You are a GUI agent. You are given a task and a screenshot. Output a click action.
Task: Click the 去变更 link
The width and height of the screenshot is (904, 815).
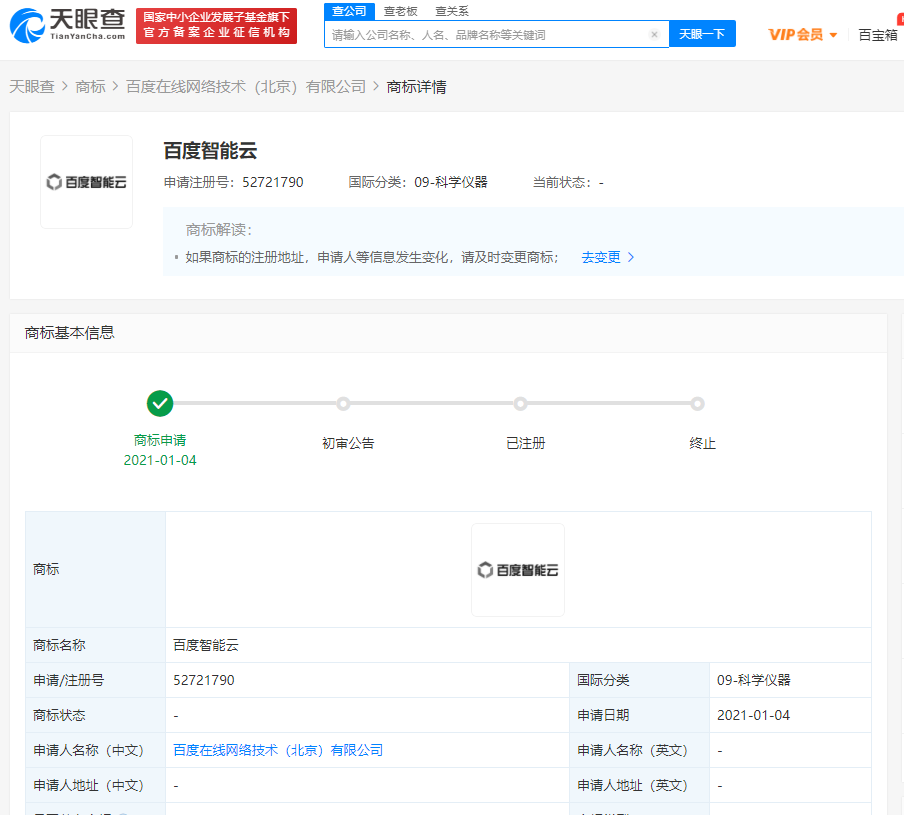[601, 257]
